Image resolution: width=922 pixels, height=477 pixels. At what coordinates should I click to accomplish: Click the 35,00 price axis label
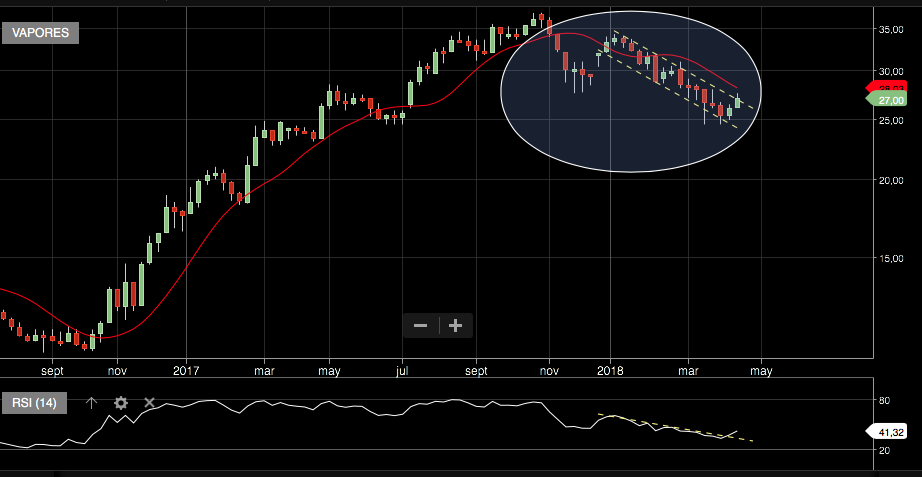pos(891,30)
